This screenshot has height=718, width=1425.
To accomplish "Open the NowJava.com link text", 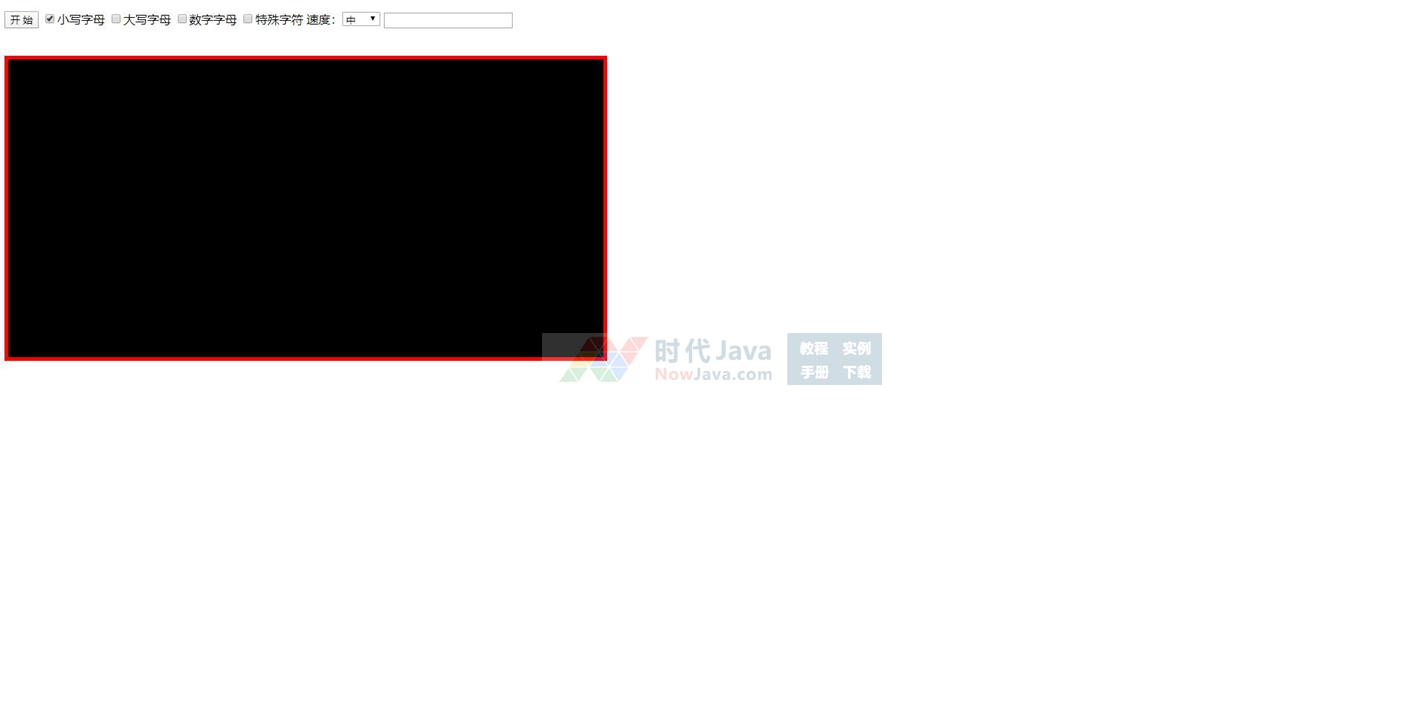I will point(713,375).
